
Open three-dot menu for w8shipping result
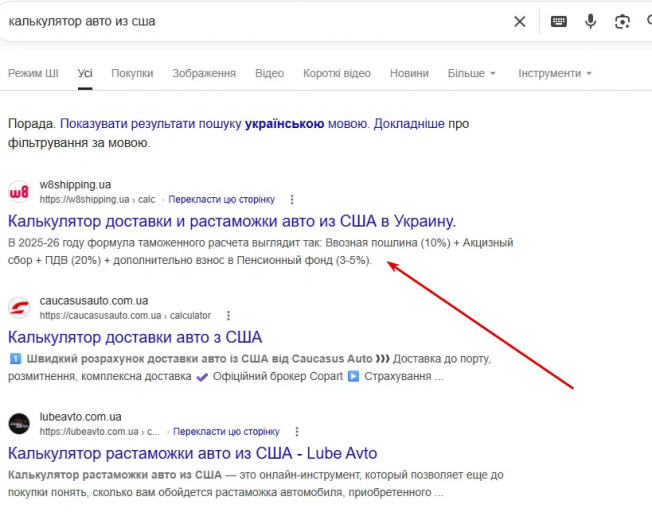(x=292, y=200)
